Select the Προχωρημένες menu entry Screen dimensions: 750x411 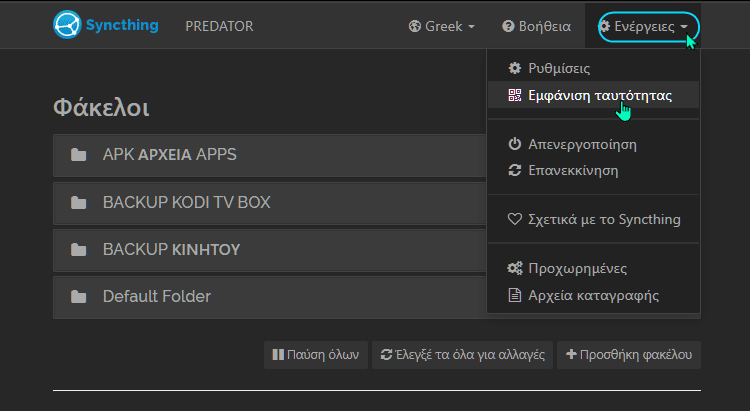point(593,268)
